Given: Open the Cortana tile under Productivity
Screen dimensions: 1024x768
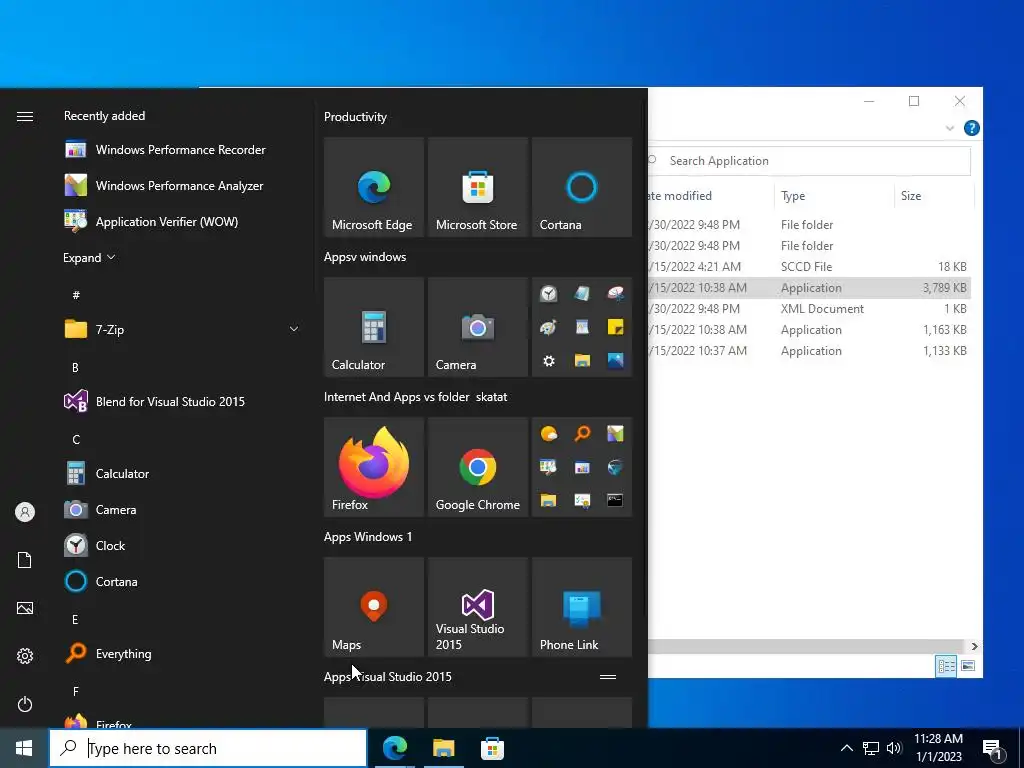Looking at the screenshot, I should click(582, 187).
